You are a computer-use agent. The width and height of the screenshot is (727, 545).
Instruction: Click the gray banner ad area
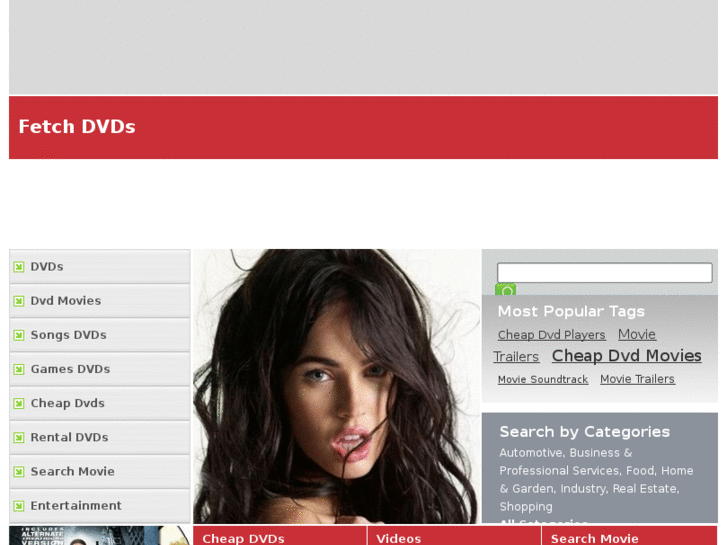364,47
